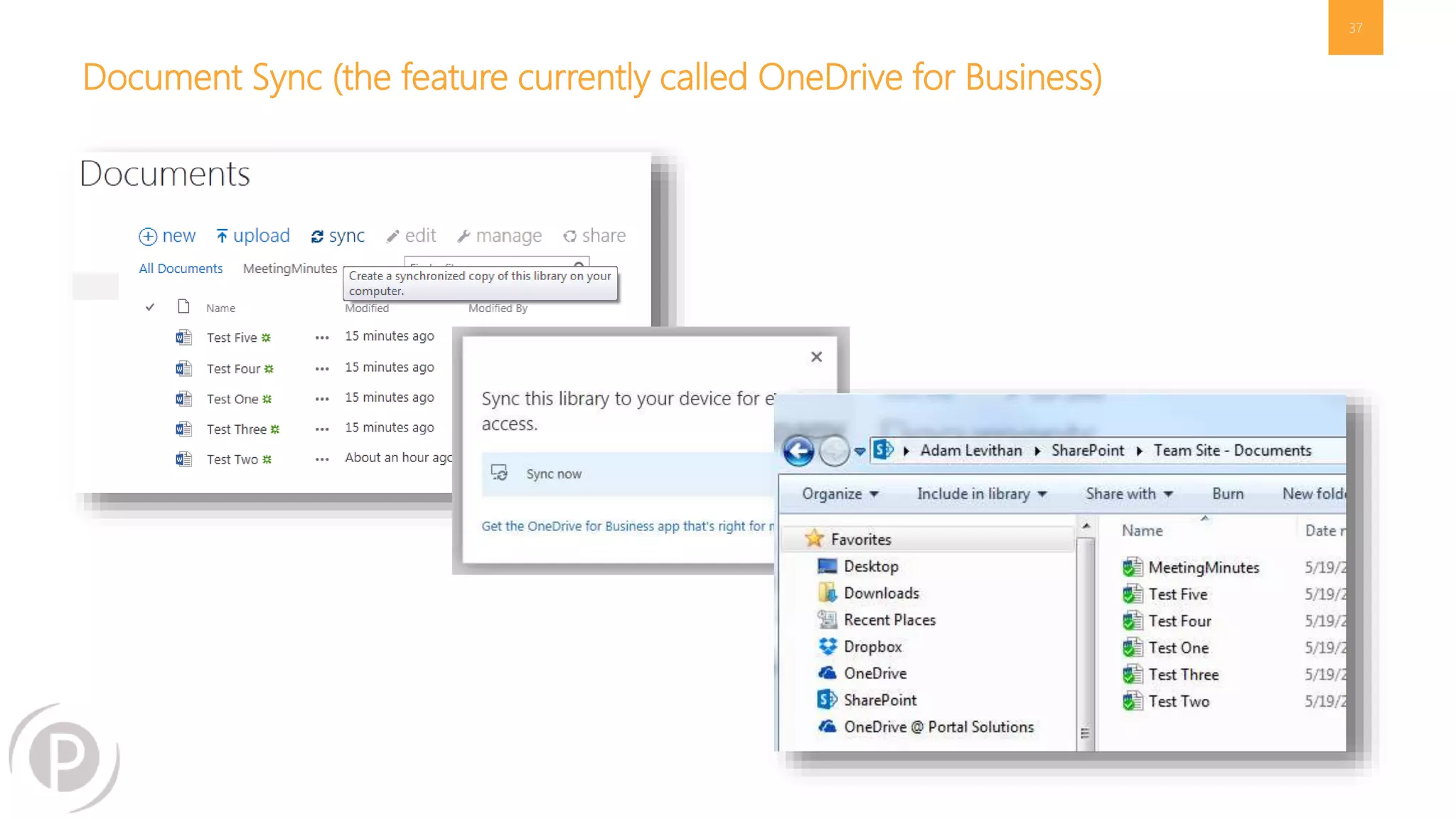Open ellipsis menu for Test Two
This screenshot has height=819, width=1456.
pyautogui.click(x=322, y=460)
